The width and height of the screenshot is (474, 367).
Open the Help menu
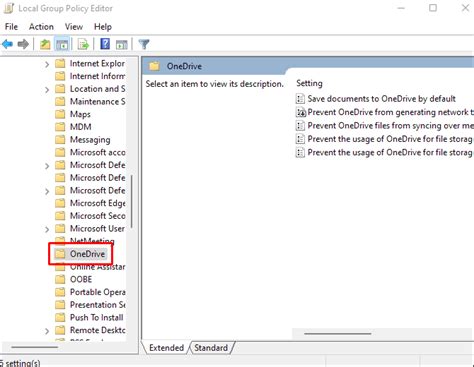(x=103, y=27)
